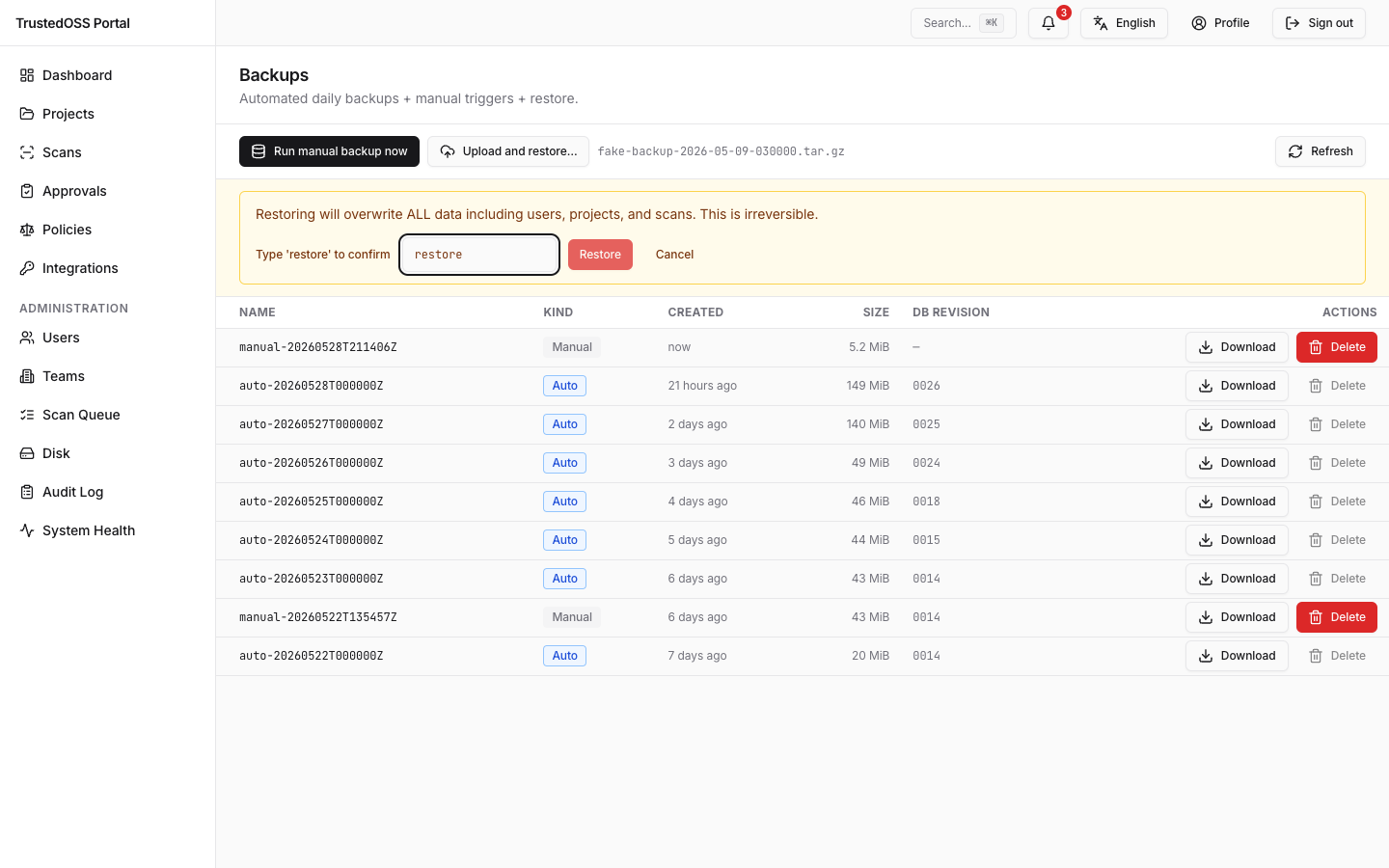The width and height of the screenshot is (1389, 868).
Task: Click the DB REVISION column header
Action: click(951, 312)
